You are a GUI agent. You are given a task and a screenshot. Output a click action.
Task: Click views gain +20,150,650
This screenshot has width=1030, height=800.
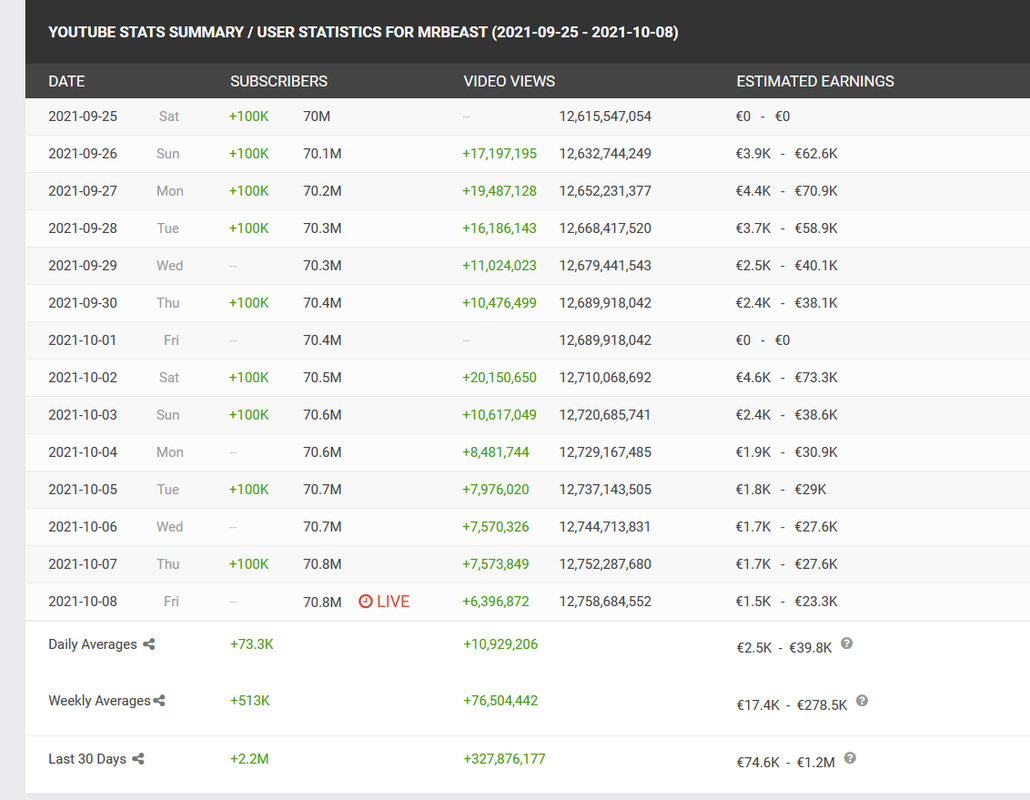pos(499,378)
